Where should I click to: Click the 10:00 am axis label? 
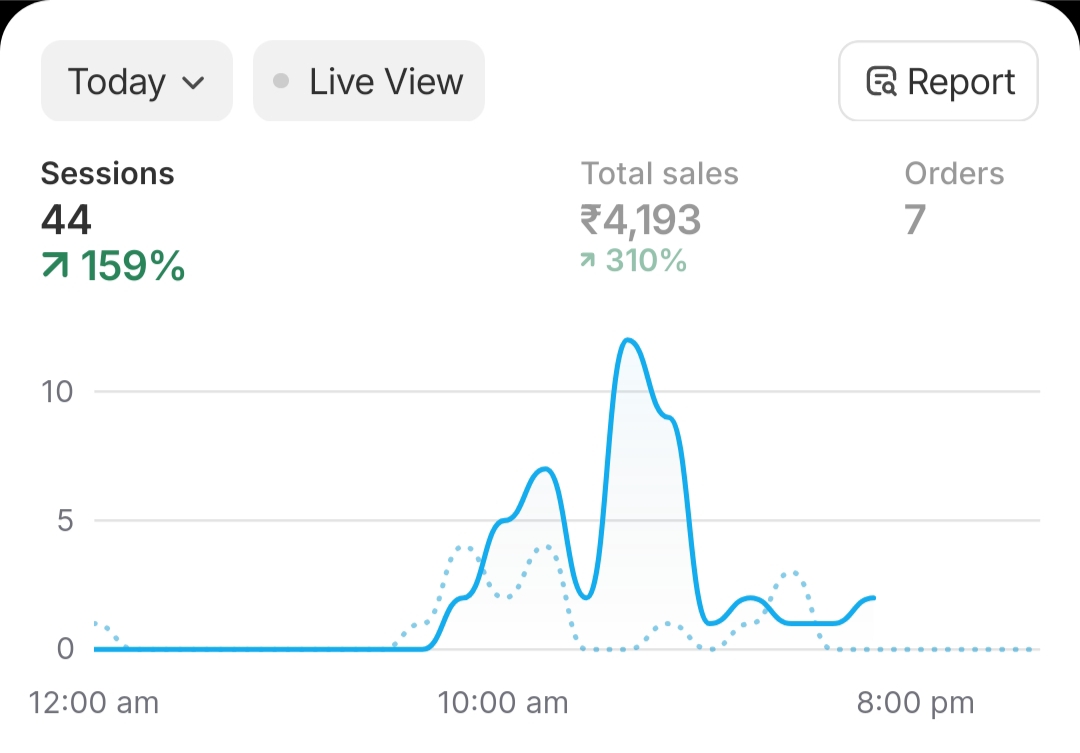(503, 703)
